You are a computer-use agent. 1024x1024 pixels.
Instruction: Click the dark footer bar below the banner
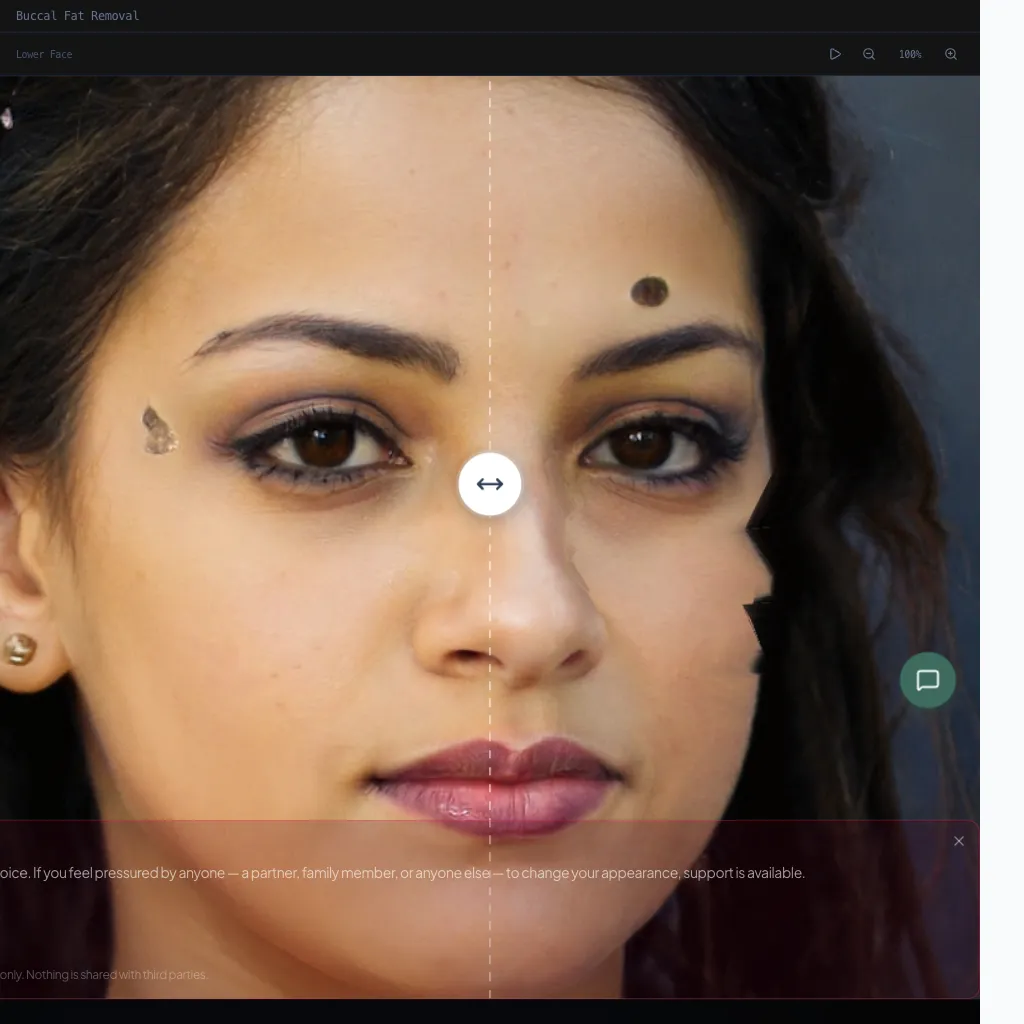490,1011
